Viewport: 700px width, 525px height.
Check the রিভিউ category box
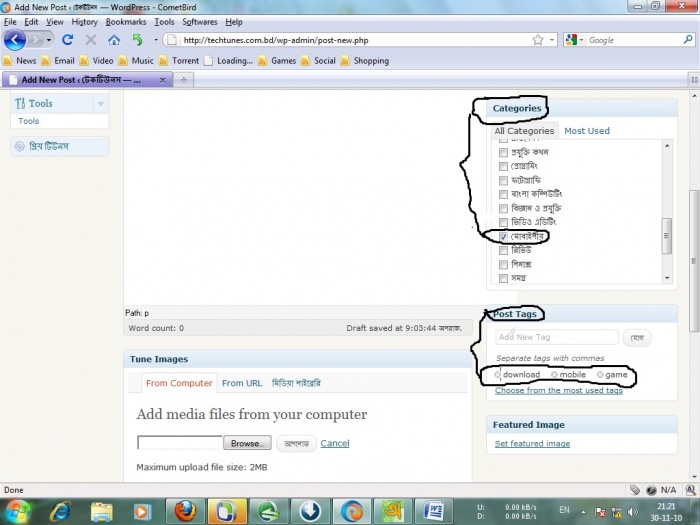point(503,250)
